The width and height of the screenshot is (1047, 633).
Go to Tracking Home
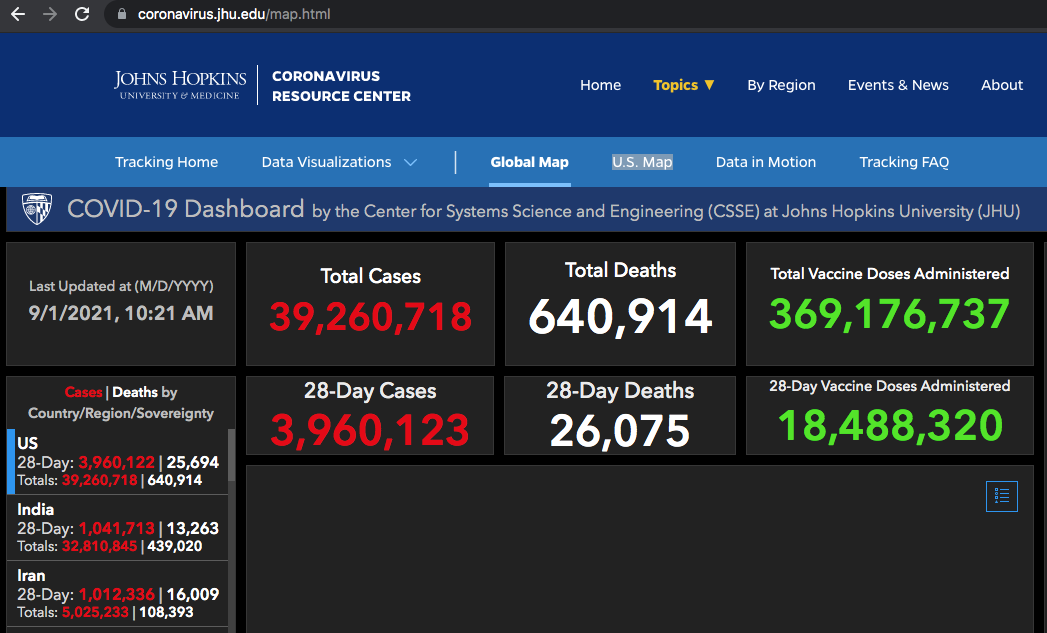point(166,162)
